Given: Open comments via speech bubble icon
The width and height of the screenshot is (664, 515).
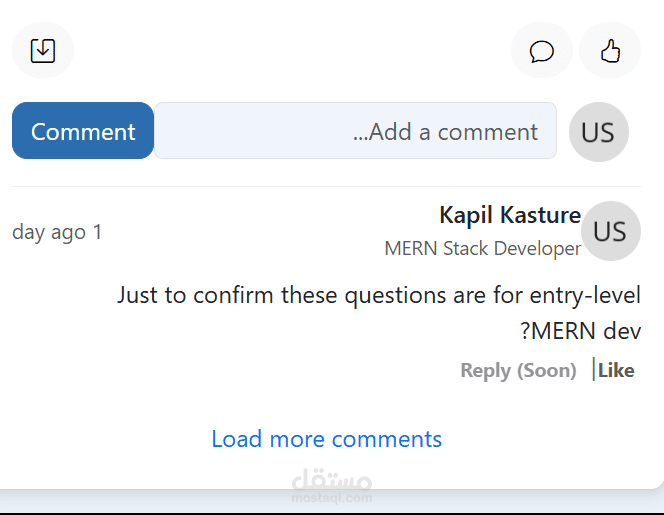Looking at the screenshot, I should [x=542, y=50].
